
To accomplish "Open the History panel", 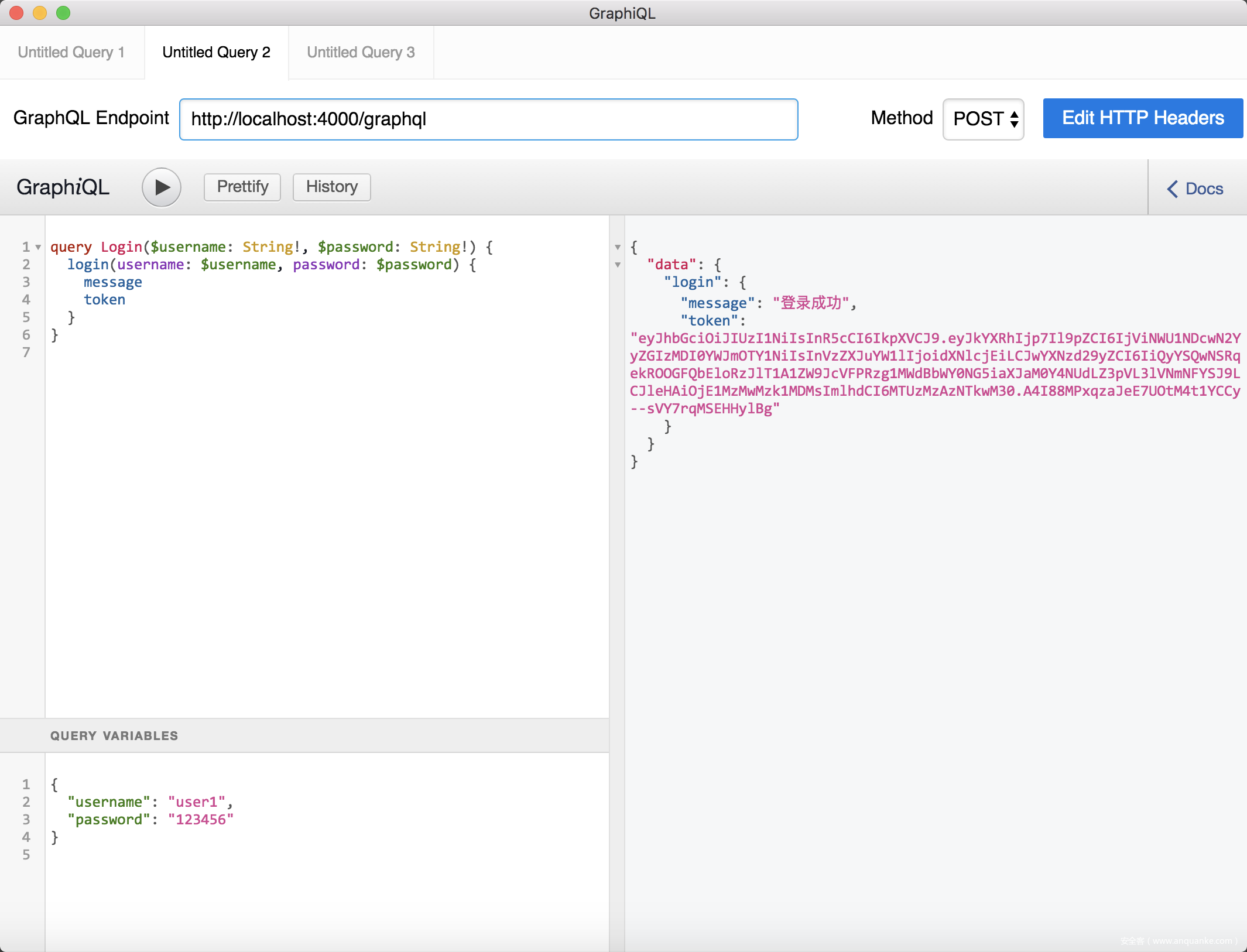I will [331, 187].
